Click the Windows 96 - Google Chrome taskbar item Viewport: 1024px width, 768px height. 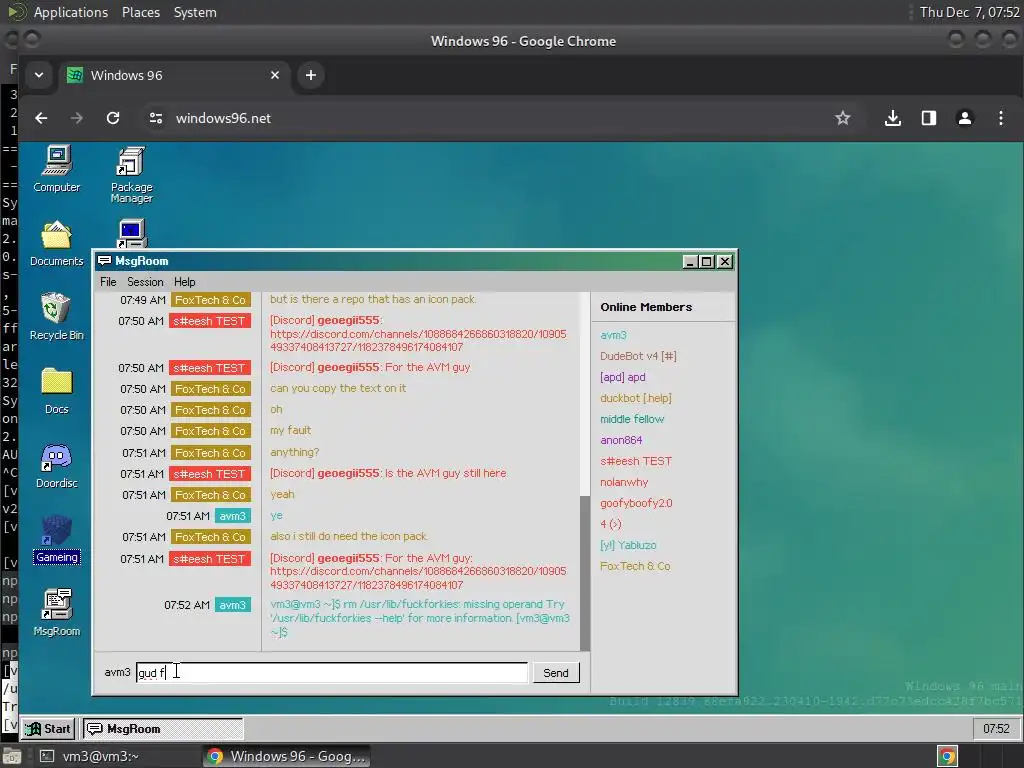click(x=285, y=756)
